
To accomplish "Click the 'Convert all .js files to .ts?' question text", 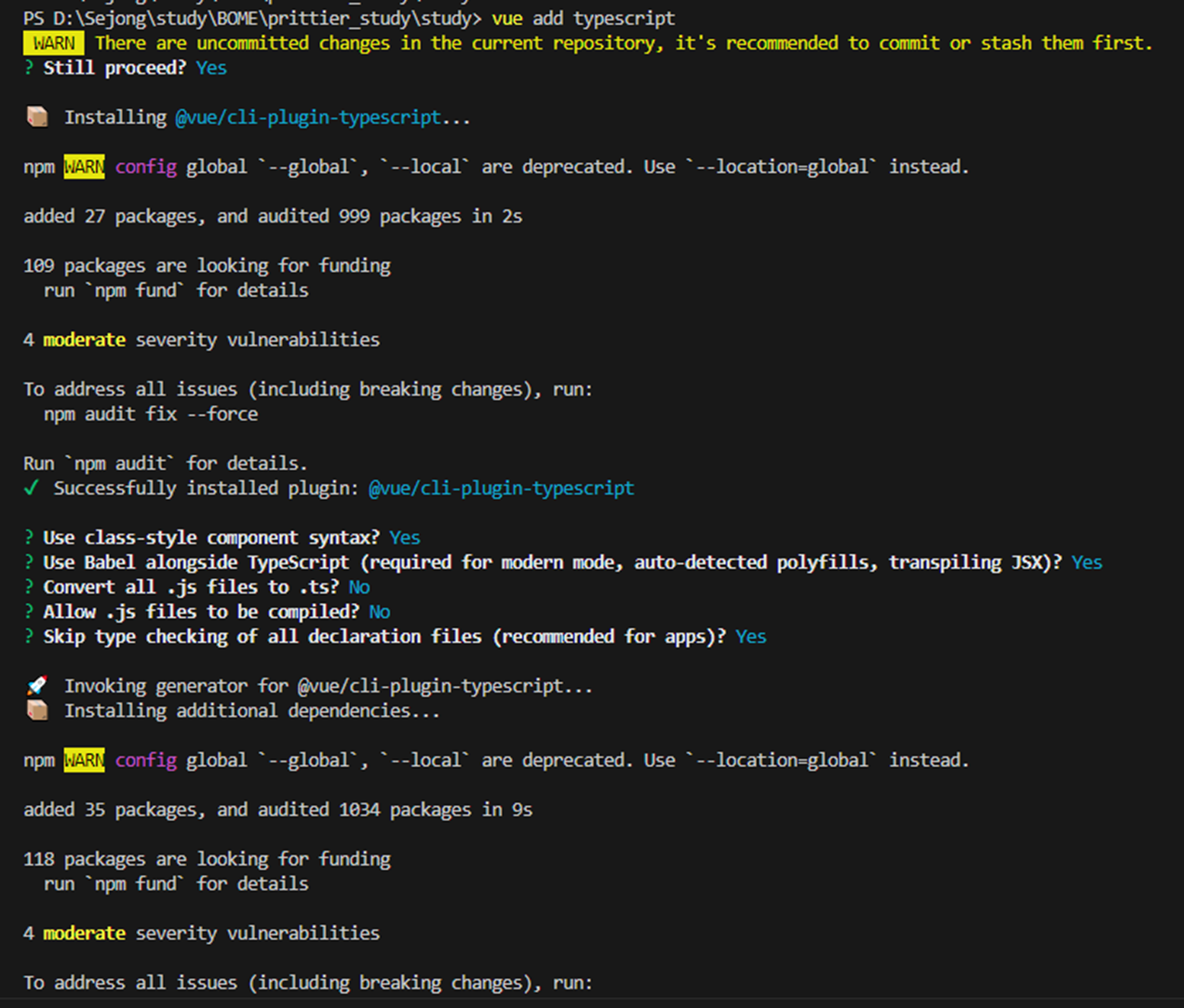I will point(191,587).
